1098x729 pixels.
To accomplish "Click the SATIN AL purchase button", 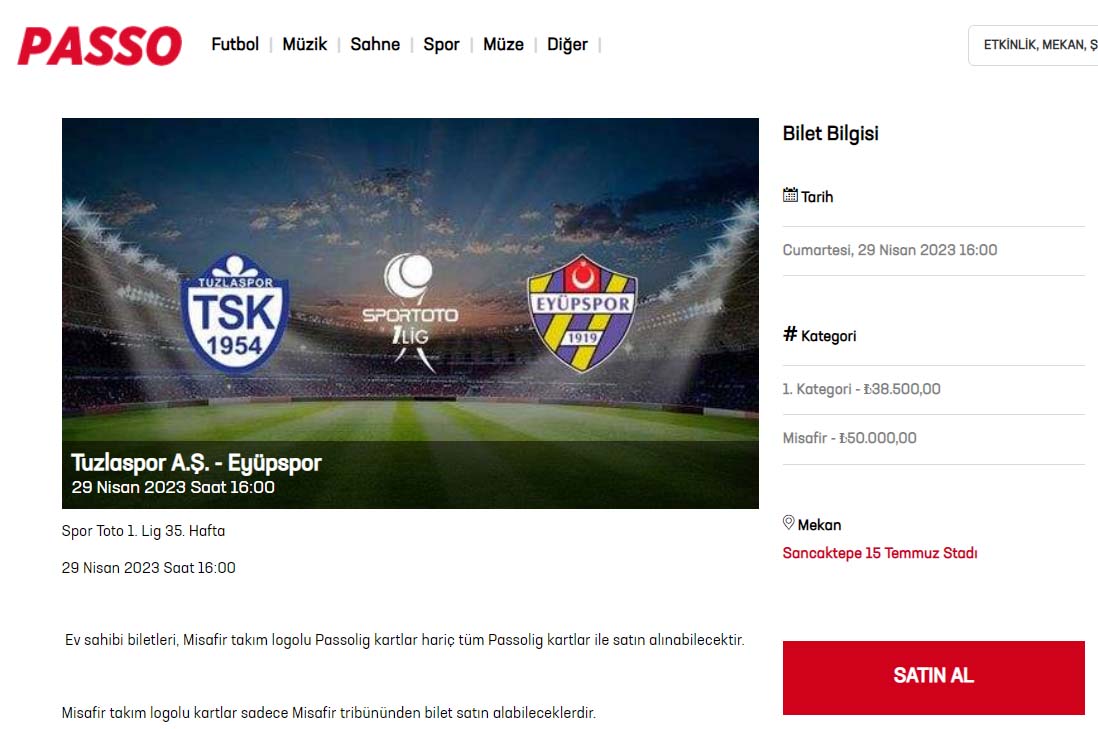I will click(x=933, y=677).
